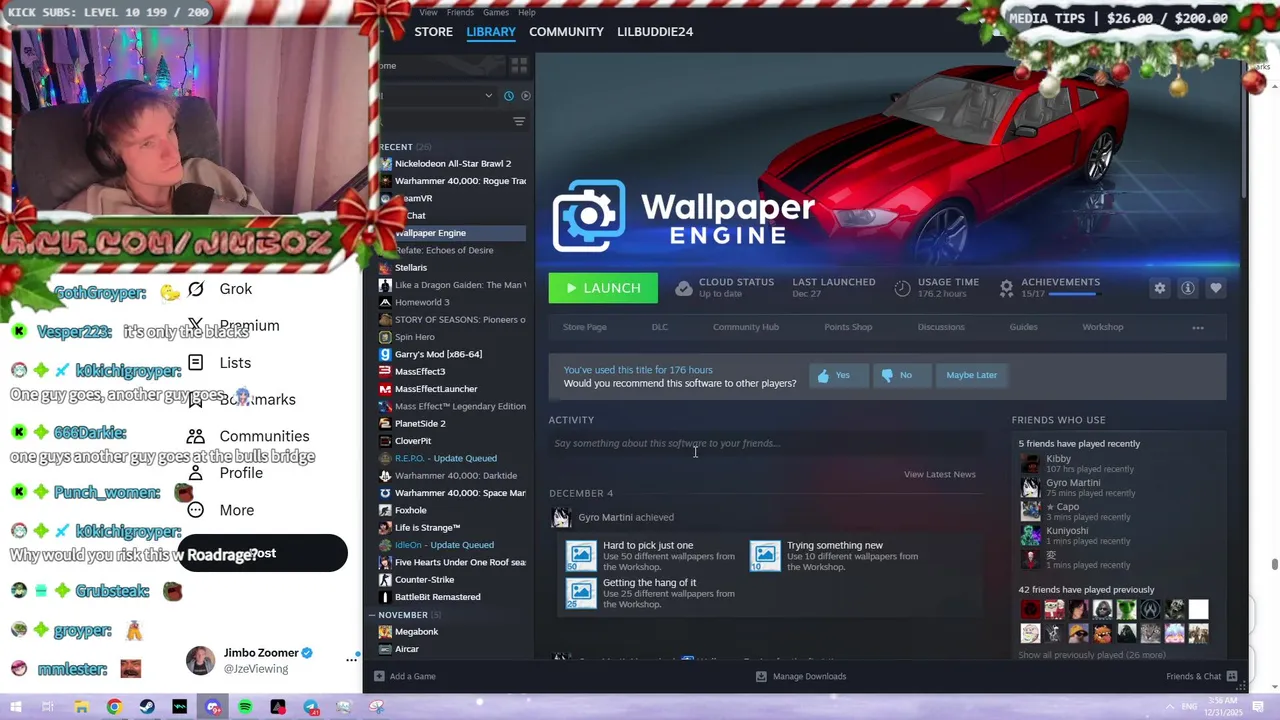Open friend Gyro Martini in friends list
1280x720 pixels.
click(x=1073, y=483)
